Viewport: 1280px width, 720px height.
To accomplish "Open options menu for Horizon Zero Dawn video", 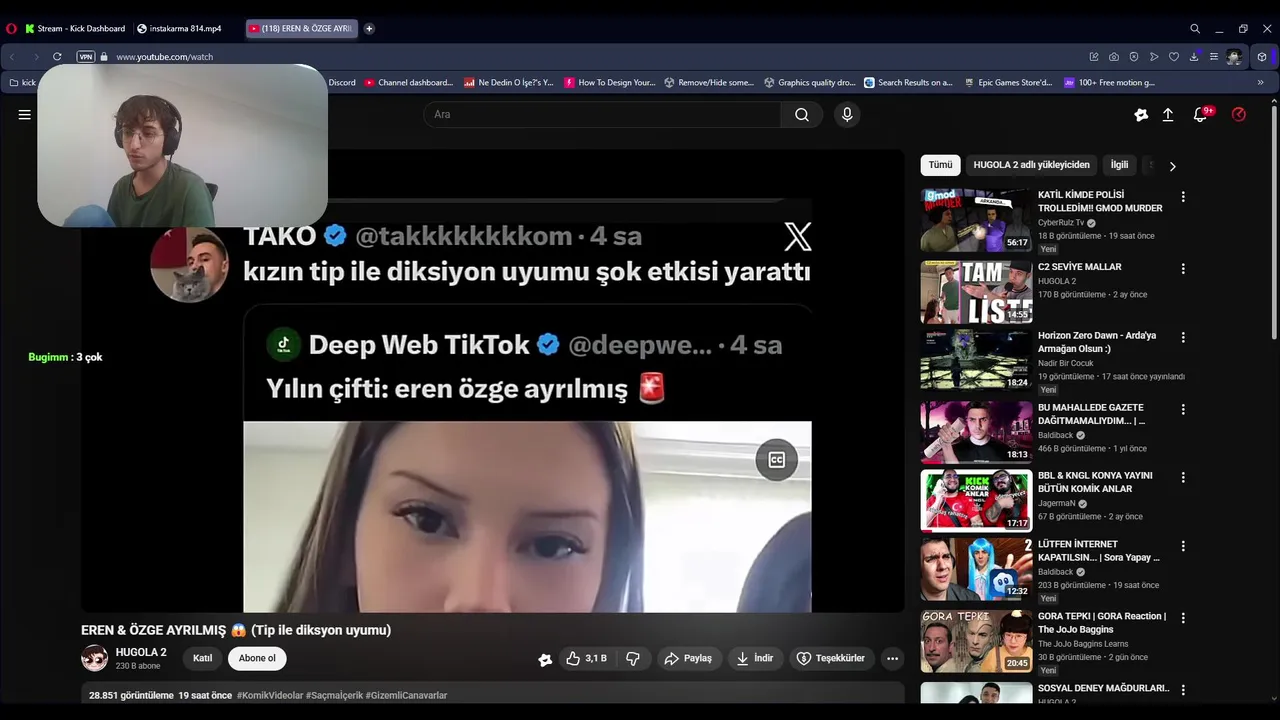I will 1183,337.
